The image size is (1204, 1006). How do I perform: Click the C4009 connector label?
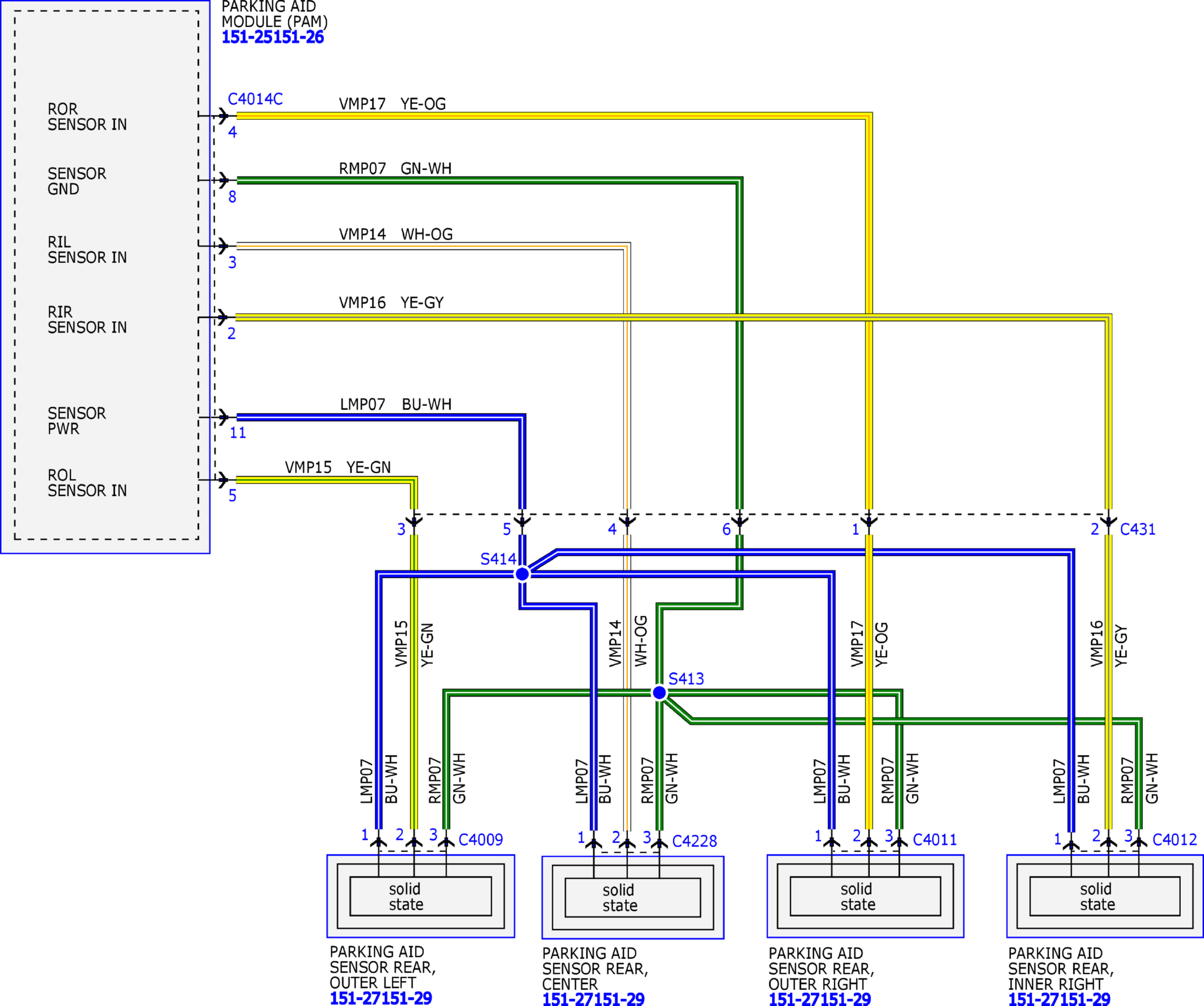point(480,840)
